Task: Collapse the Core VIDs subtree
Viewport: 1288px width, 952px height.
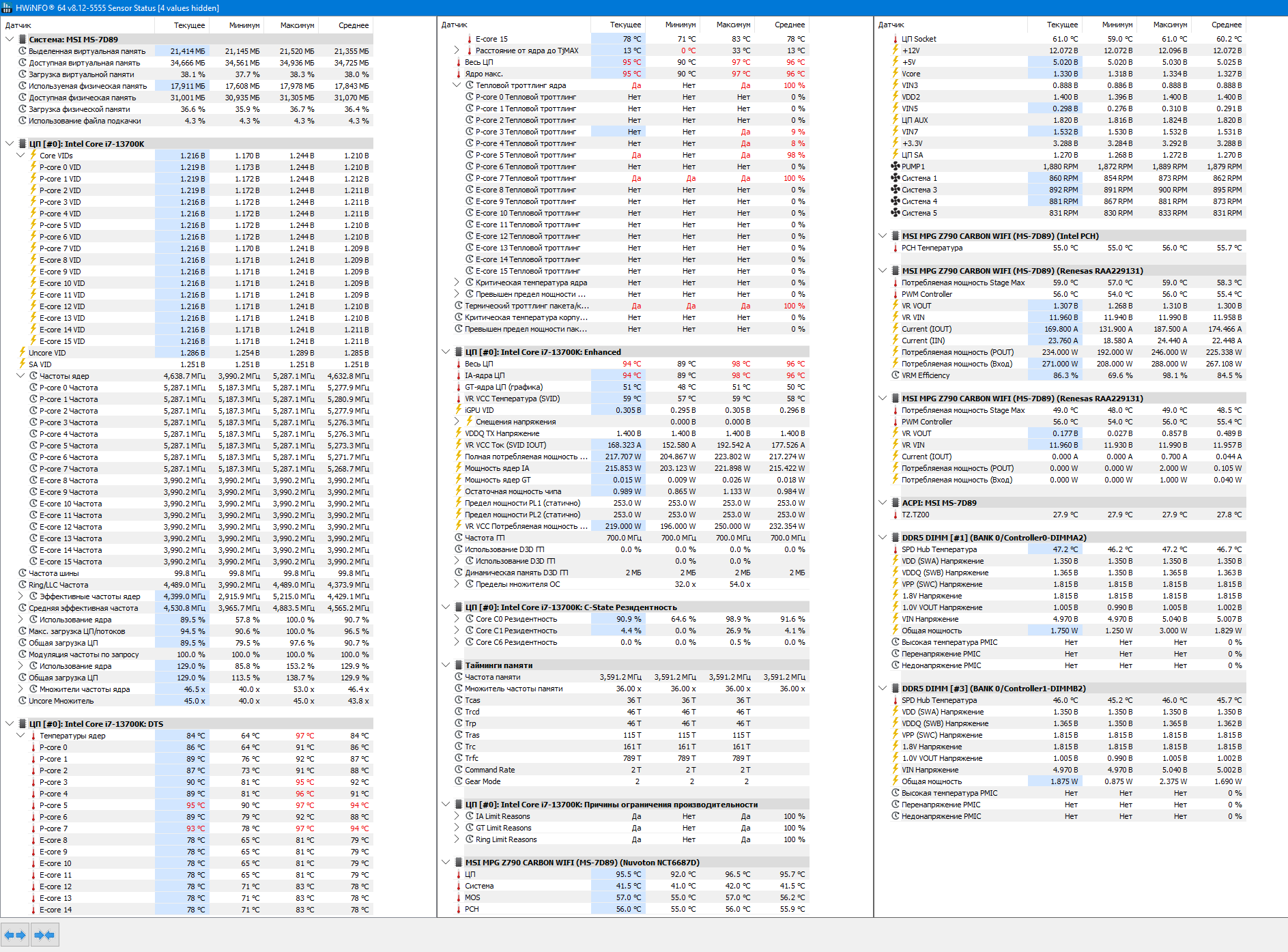Action: [x=20, y=156]
